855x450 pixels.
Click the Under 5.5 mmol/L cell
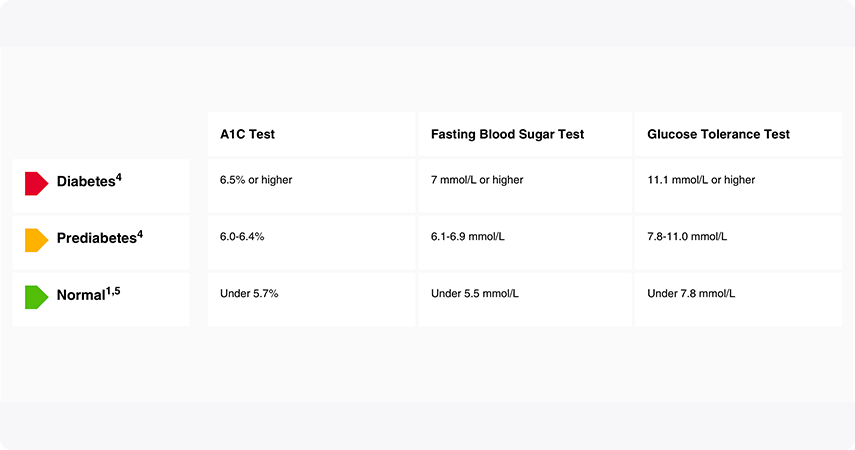525,299
